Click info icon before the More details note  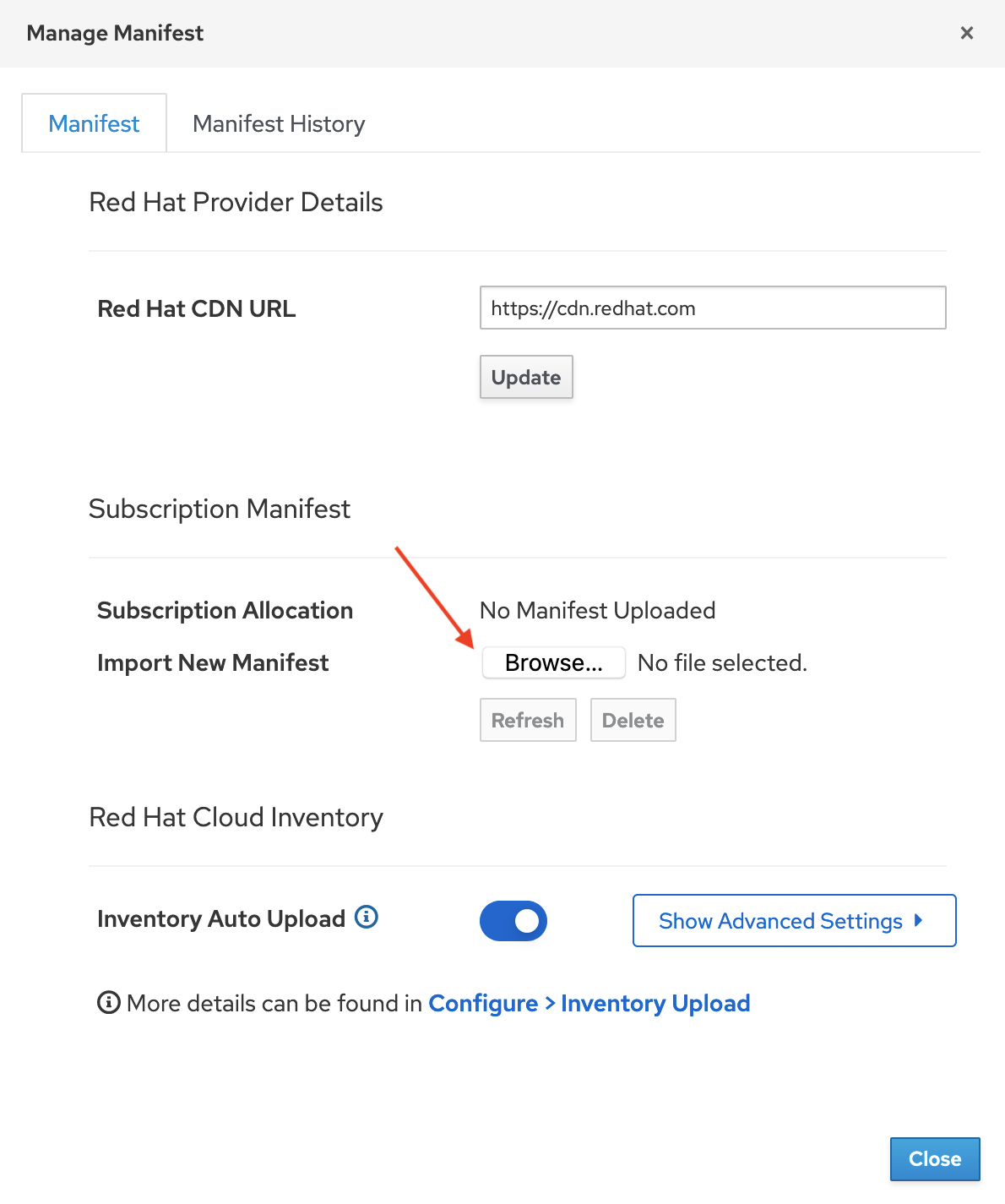[x=108, y=1003]
